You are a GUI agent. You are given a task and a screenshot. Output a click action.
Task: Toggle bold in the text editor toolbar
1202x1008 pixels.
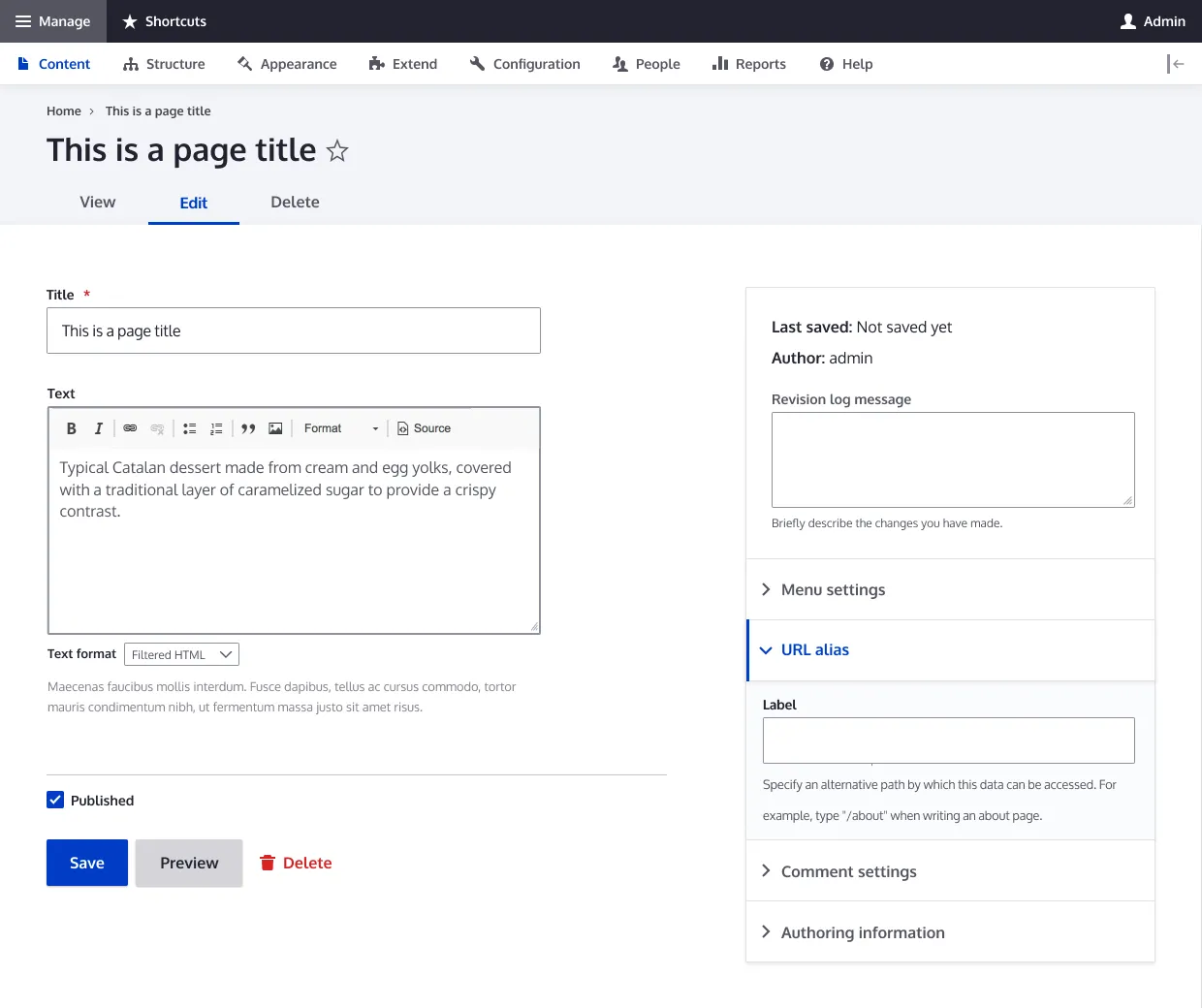pyautogui.click(x=71, y=428)
